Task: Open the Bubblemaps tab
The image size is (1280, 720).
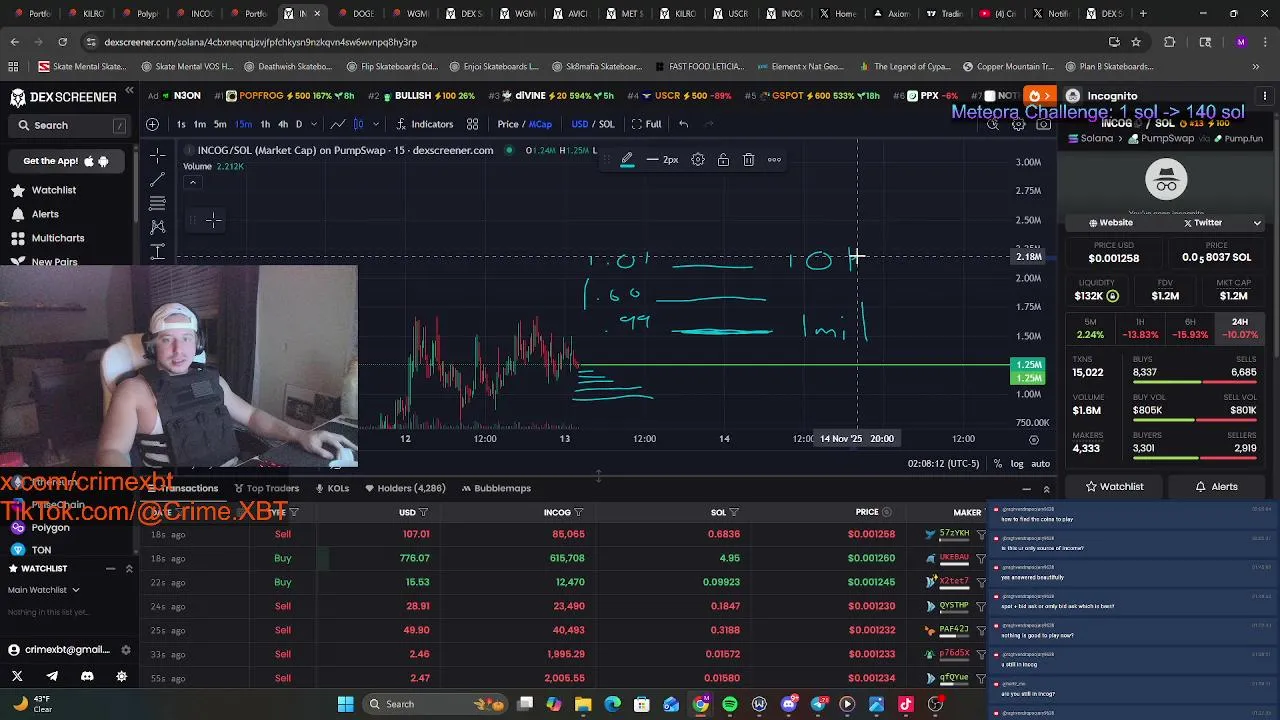Action: 496,488
